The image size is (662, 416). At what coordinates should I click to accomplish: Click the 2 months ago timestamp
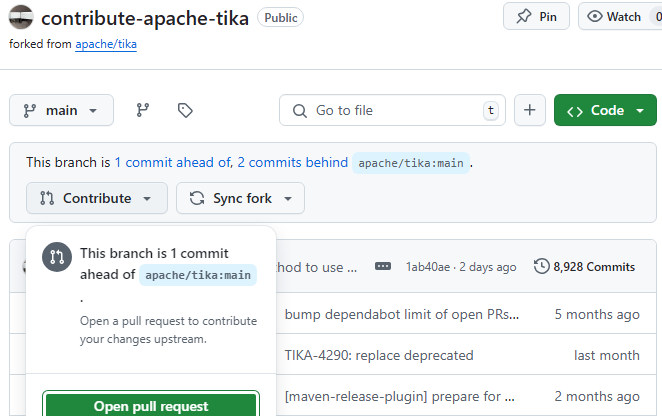(x=597, y=396)
